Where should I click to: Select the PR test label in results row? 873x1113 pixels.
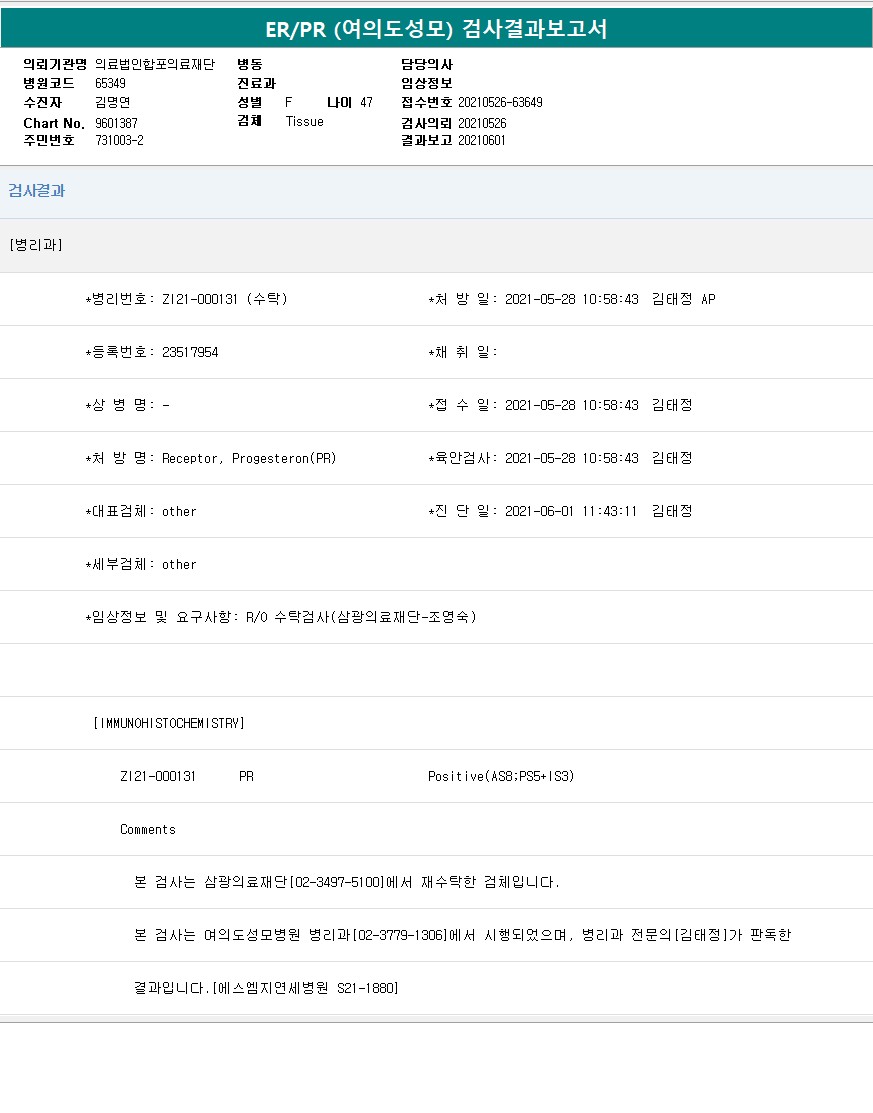point(246,777)
